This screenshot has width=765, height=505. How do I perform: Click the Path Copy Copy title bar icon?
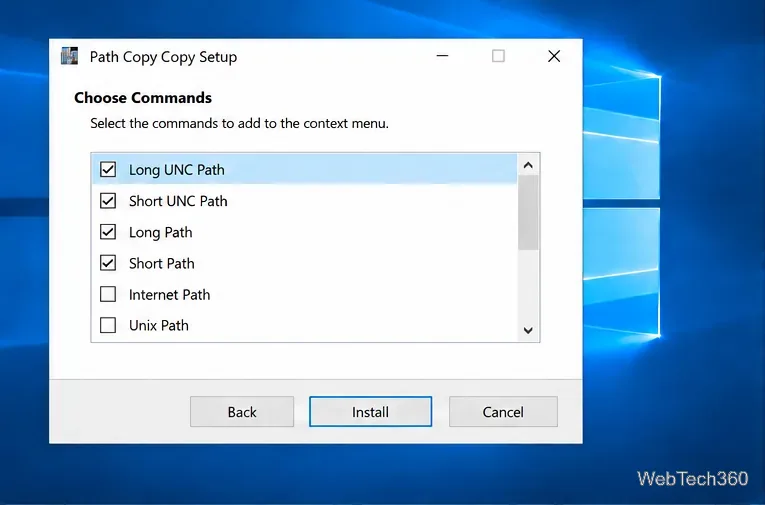click(69, 56)
